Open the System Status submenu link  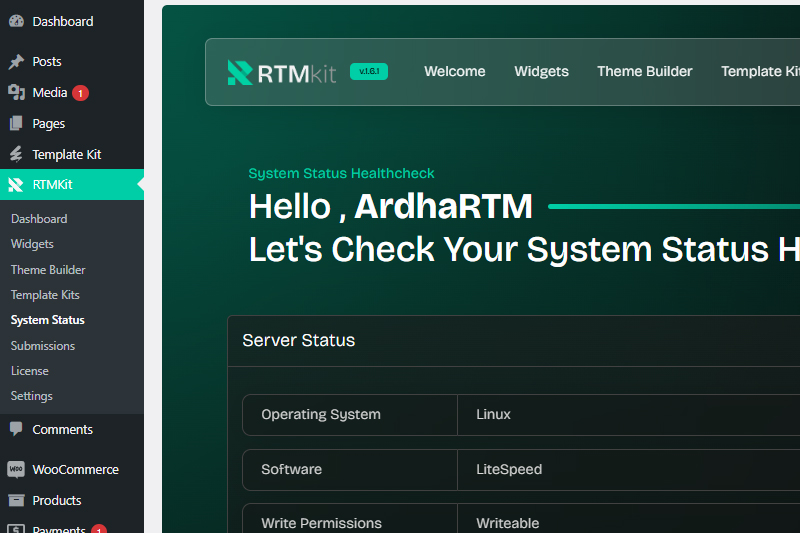[47, 320]
